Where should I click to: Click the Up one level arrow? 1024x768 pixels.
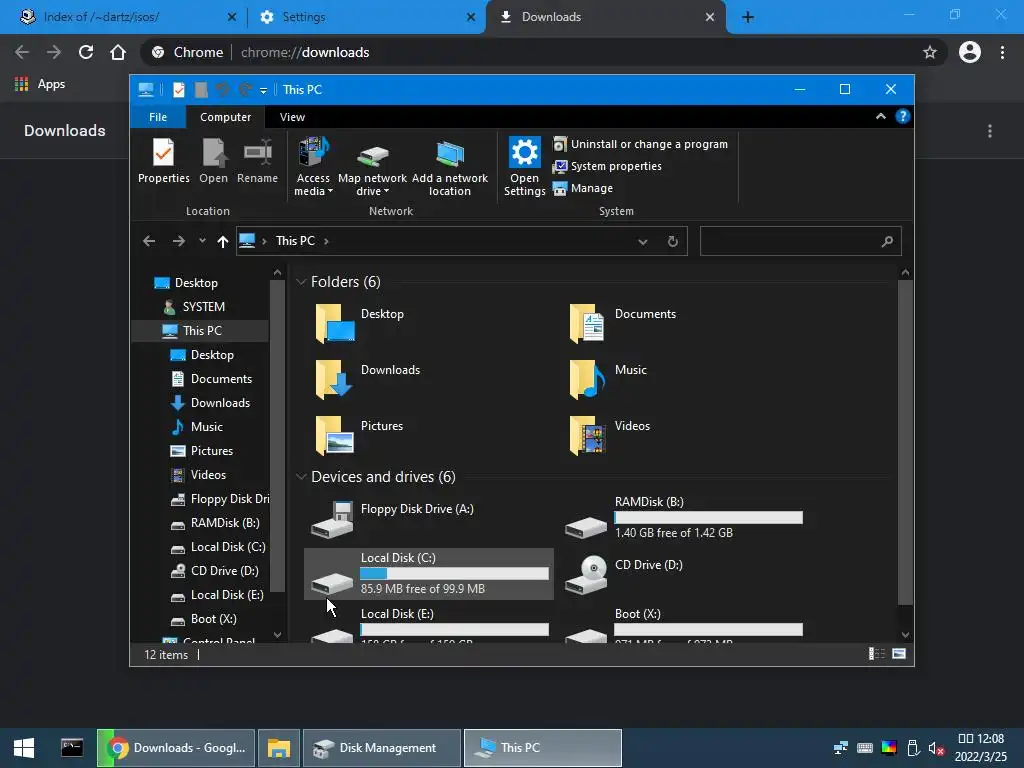tap(223, 242)
